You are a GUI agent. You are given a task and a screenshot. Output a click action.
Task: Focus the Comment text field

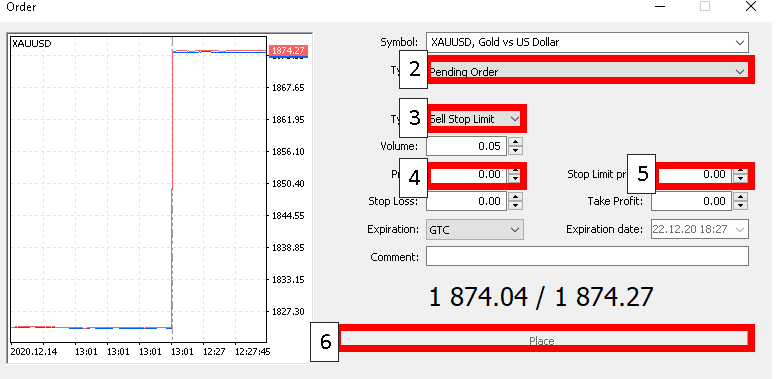(x=587, y=257)
